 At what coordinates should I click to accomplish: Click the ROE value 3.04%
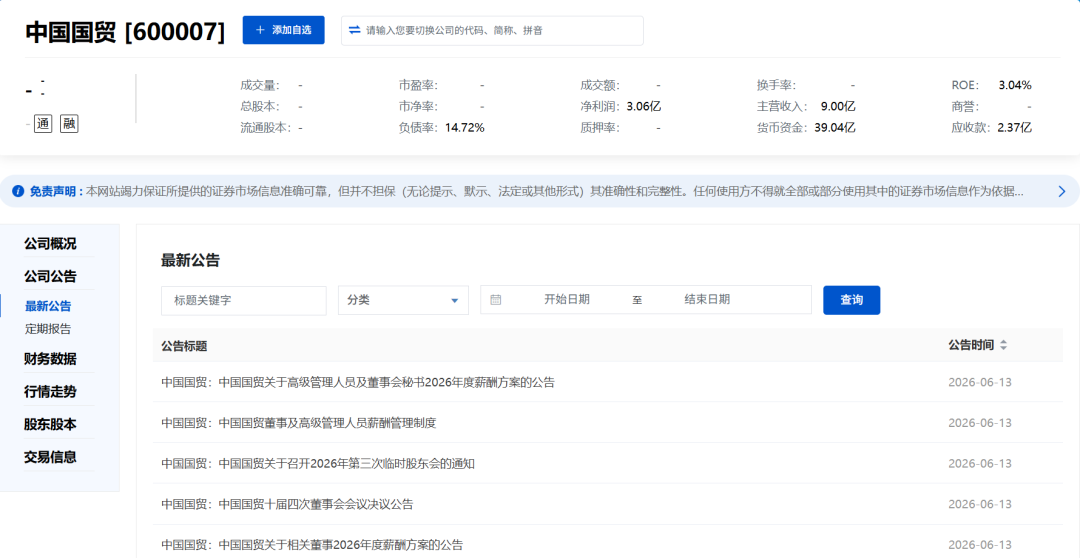[x=1015, y=85]
